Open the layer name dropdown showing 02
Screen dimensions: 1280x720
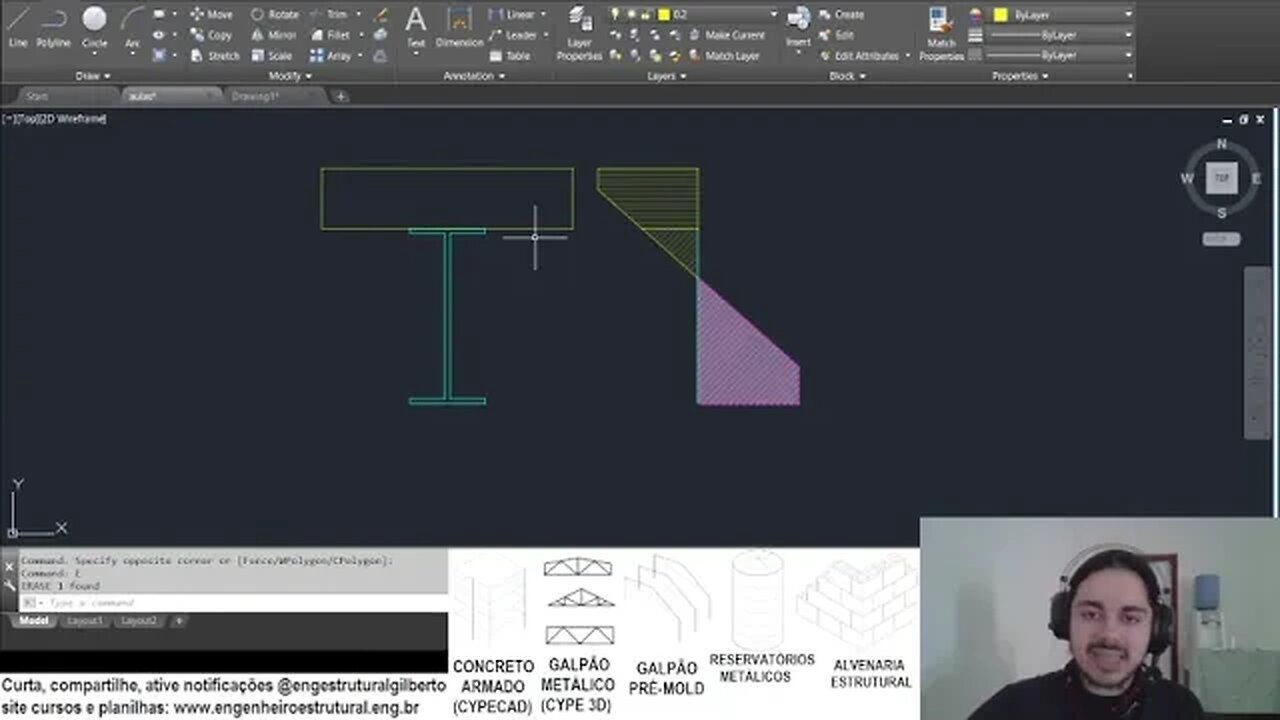click(x=694, y=14)
